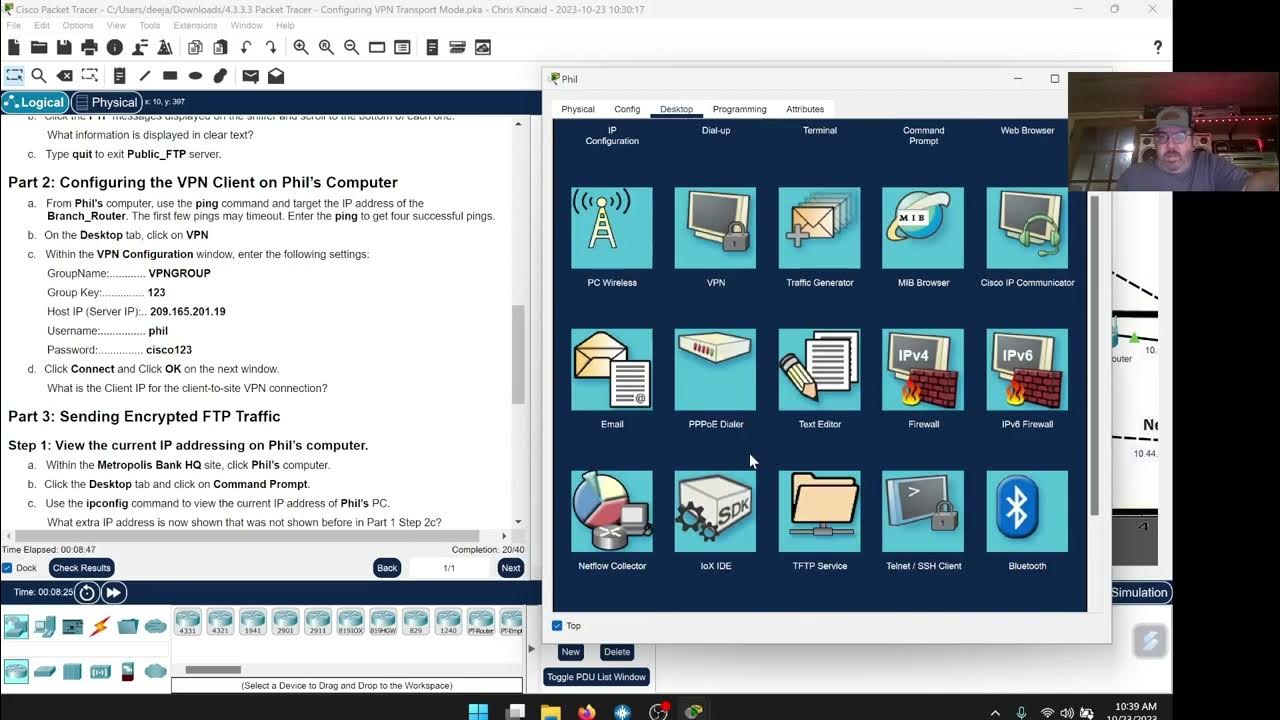Switch to Logical workspace view
The height and width of the screenshot is (720, 1280).
[35, 102]
